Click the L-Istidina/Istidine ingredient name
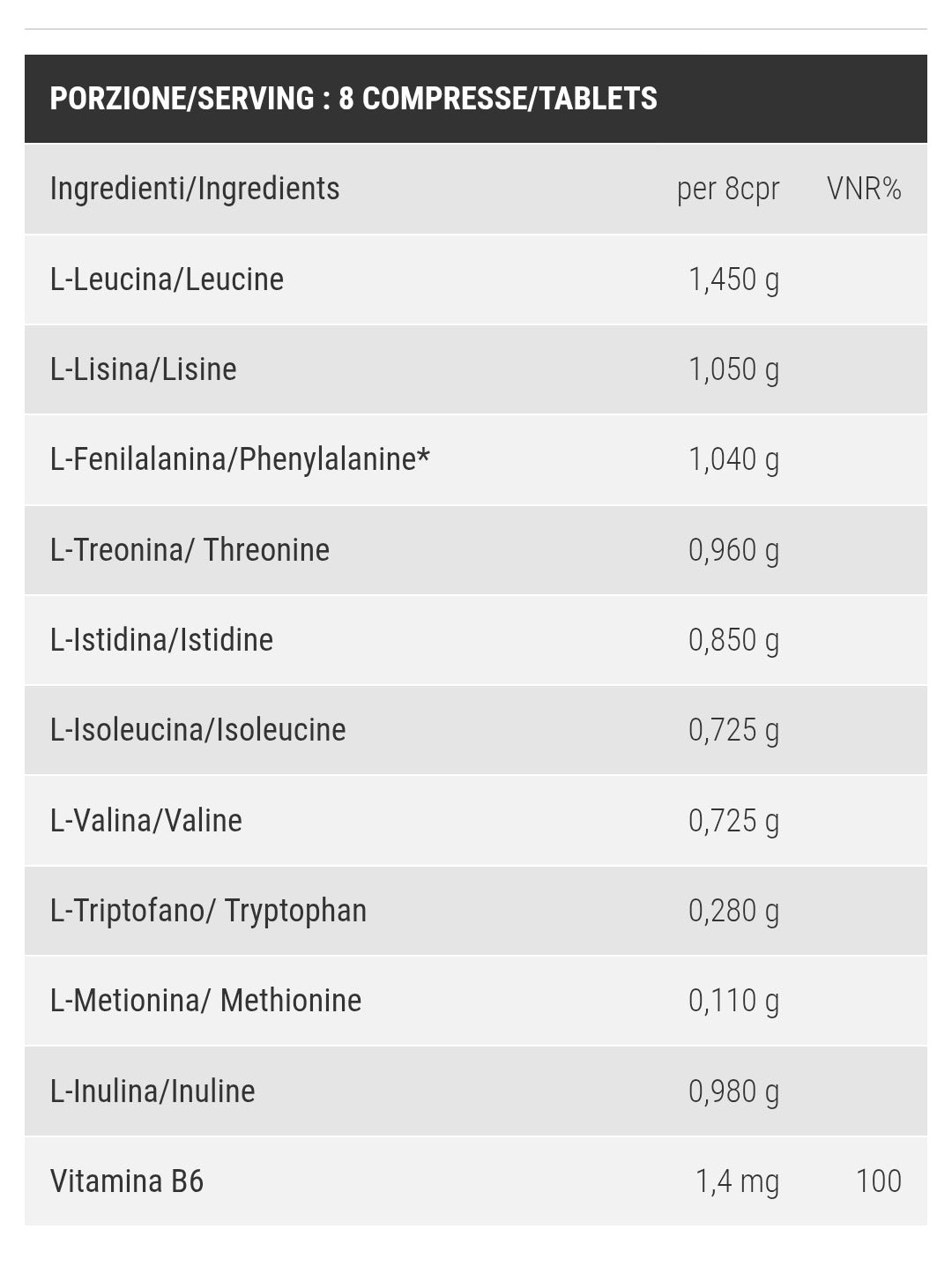The image size is (952, 1274). [x=162, y=640]
